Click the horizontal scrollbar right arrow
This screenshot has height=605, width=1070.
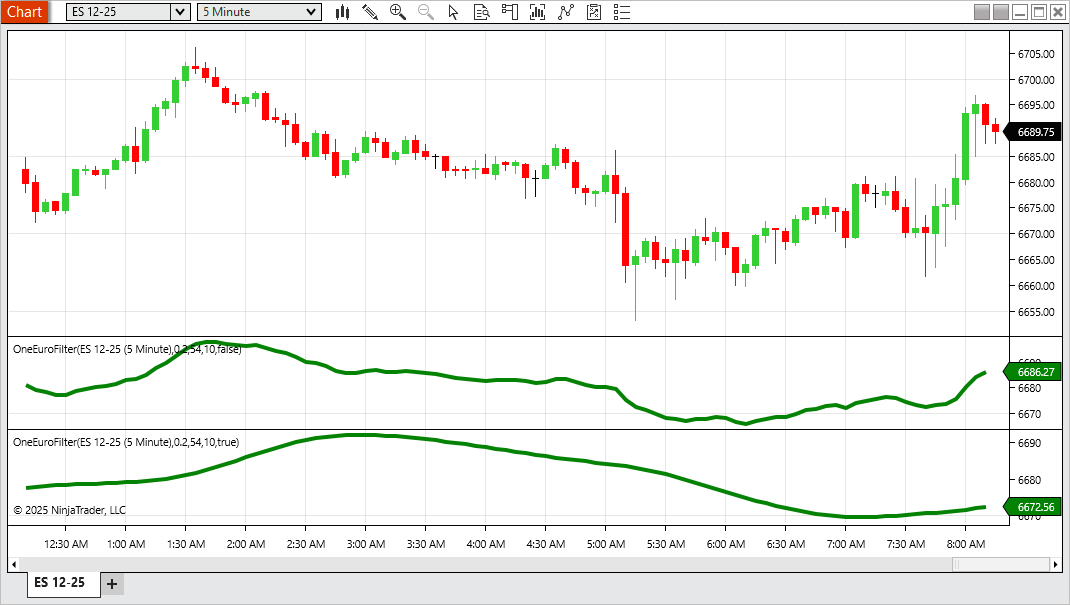click(x=1056, y=564)
